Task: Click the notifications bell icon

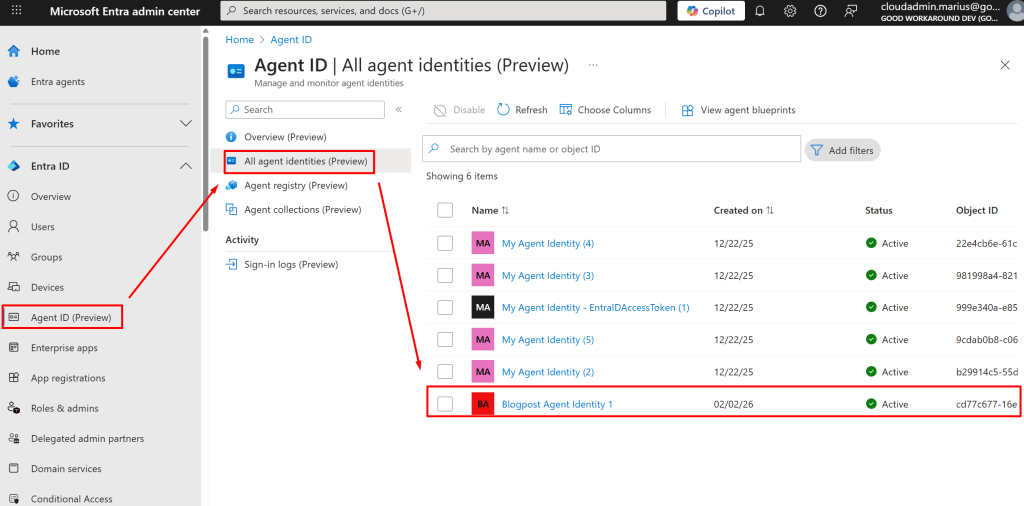Action: pos(760,11)
